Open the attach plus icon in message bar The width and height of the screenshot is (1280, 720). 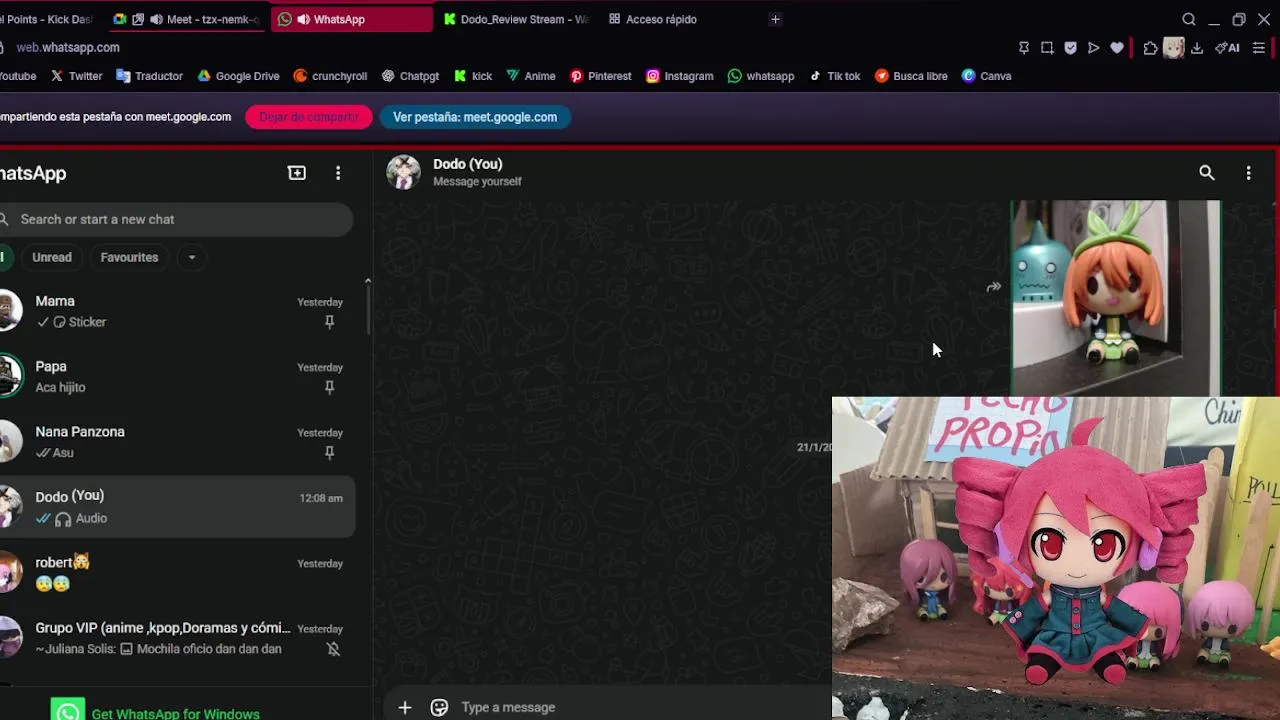[x=404, y=707]
